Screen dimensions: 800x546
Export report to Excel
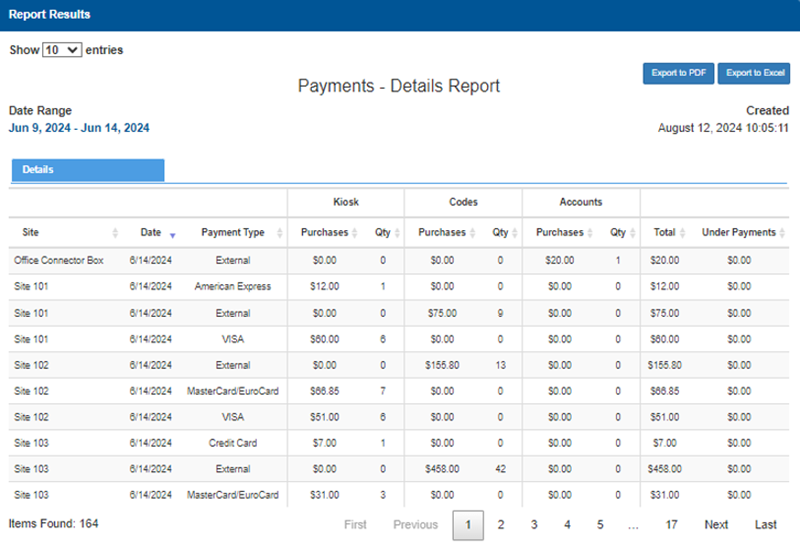click(754, 73)
